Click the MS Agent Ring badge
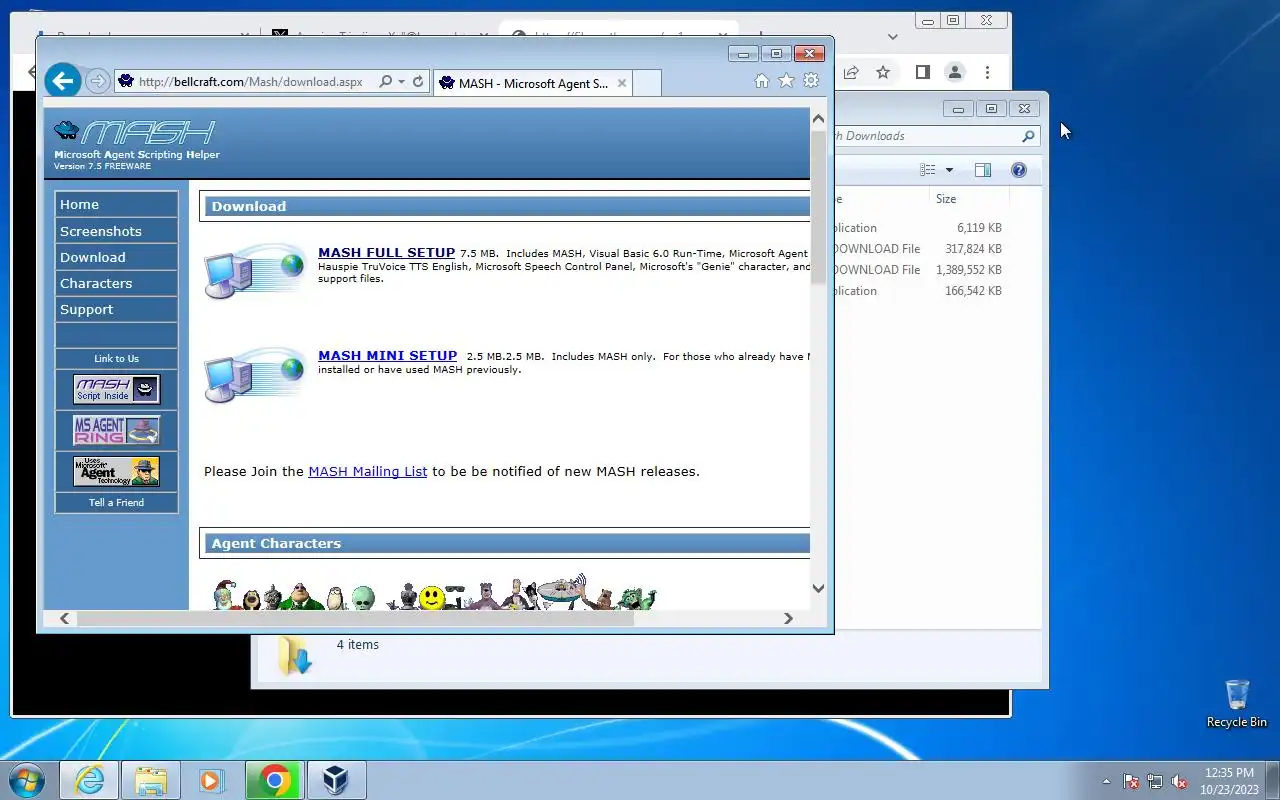This screenshot has height=800, width=1280. (116, 430)
